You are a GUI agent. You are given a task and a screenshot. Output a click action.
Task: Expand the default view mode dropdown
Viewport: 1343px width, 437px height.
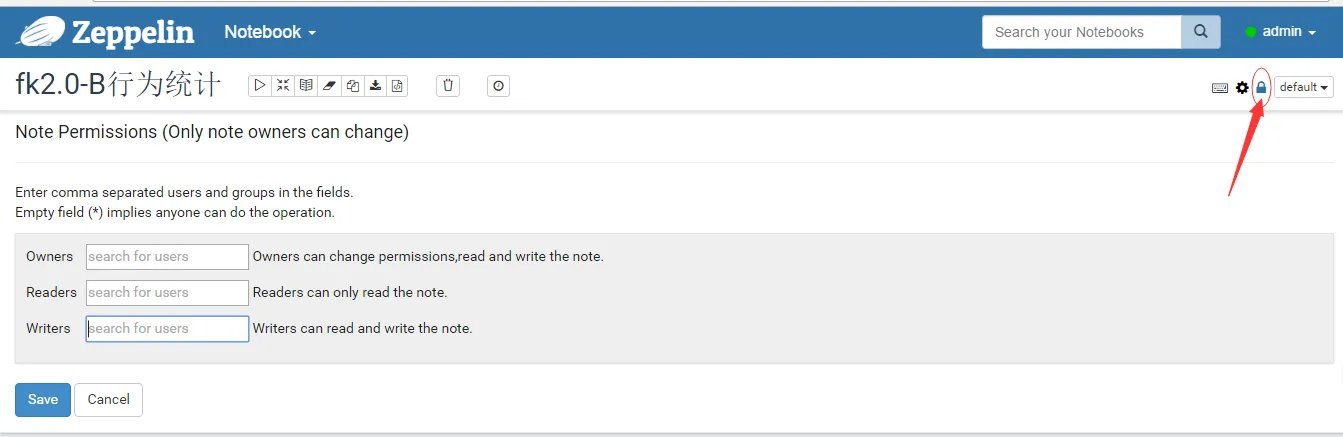(1304, 87)
